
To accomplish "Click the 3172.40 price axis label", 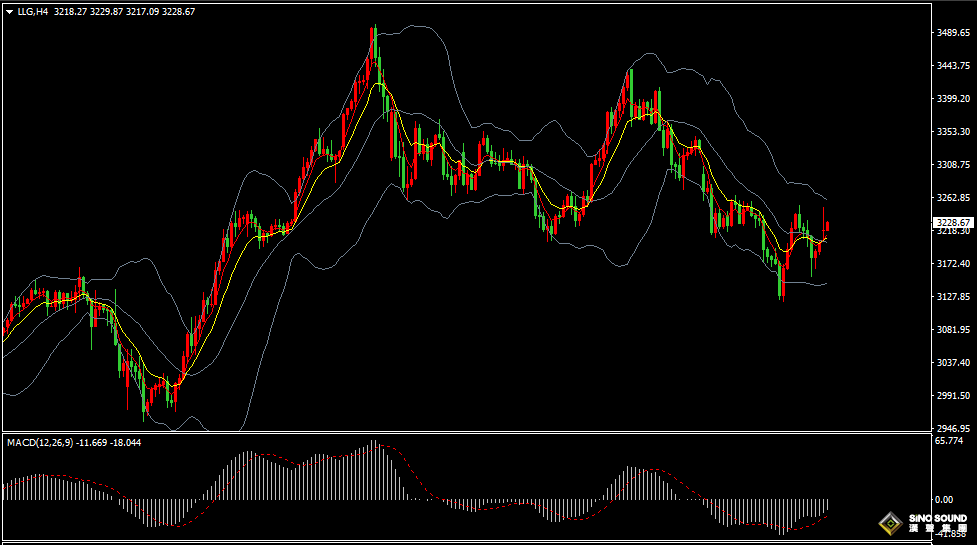I will point(953,264).
